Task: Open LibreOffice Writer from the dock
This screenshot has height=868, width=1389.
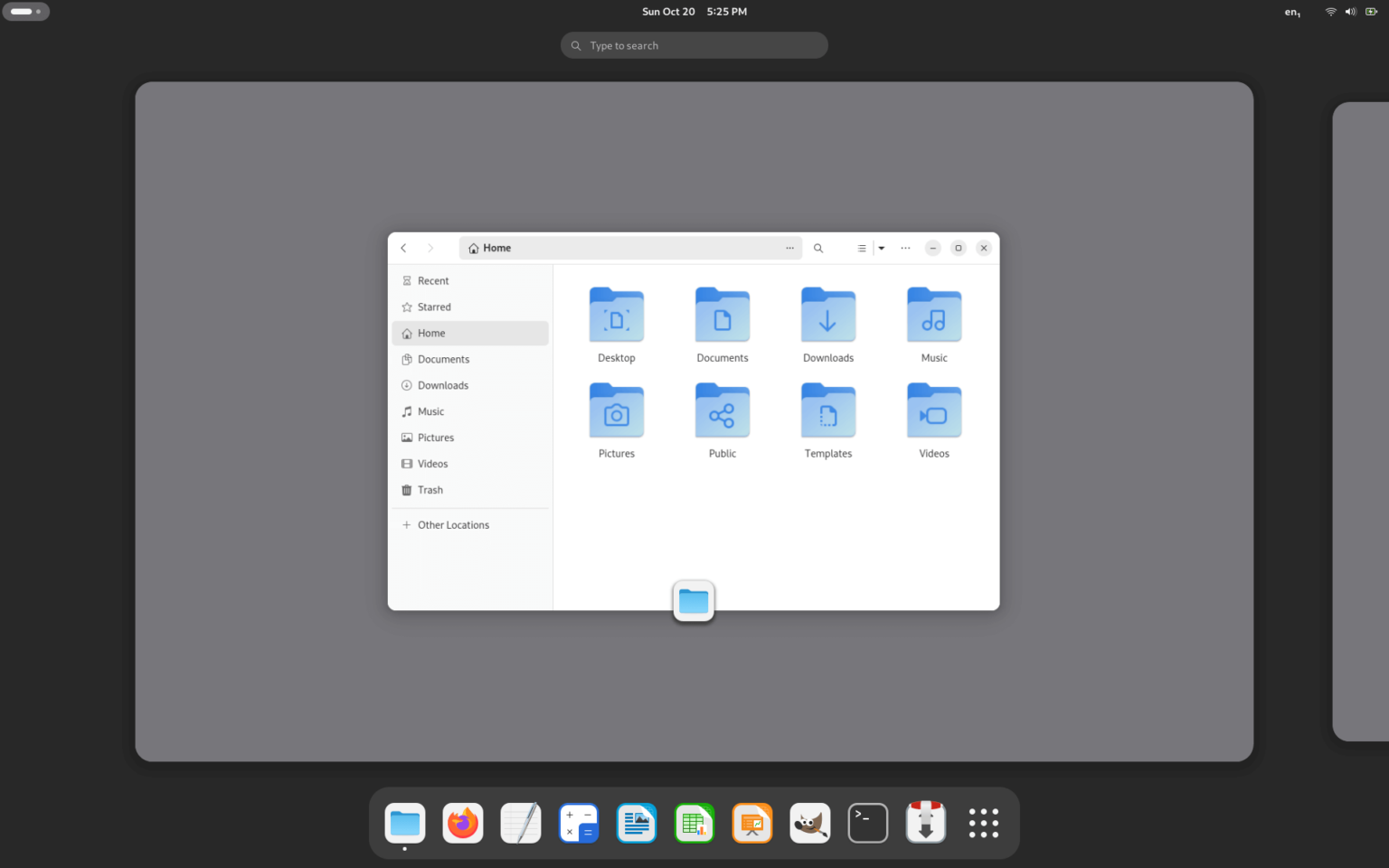Action: pos(637,824)
